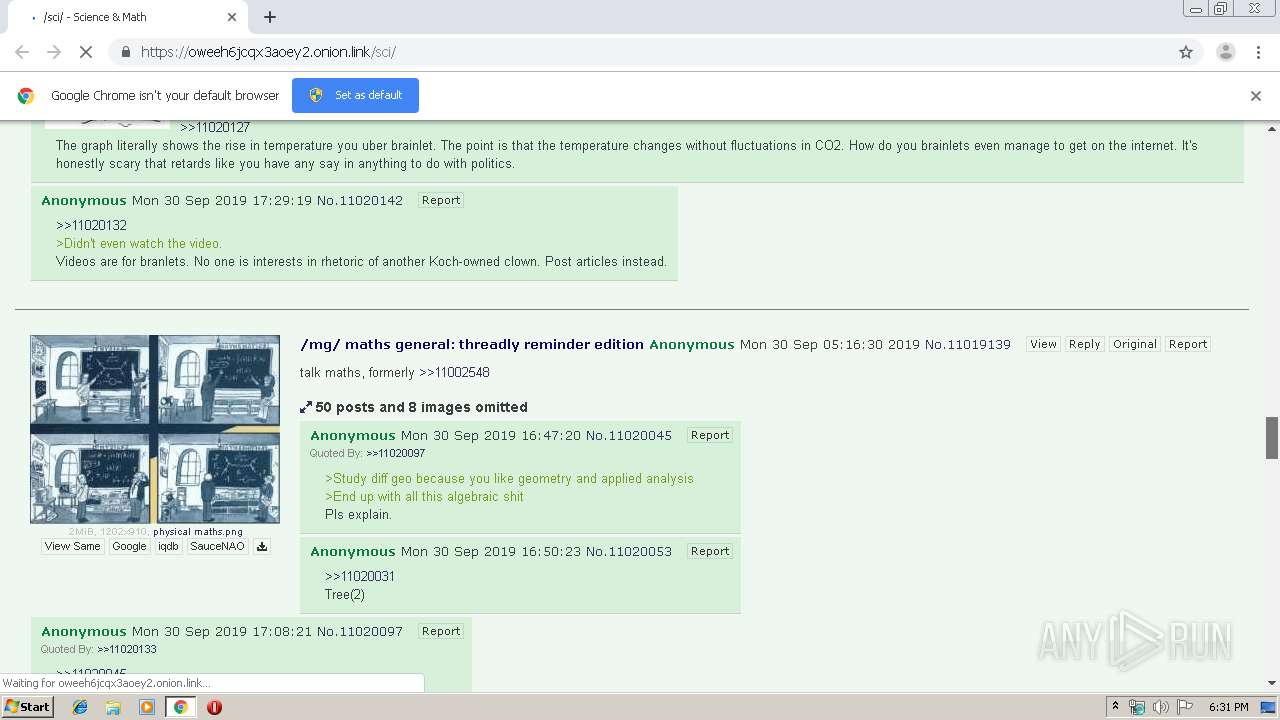1280x720 pixels.
Task: Click the address bar URL field
Action: [x=640, y=52]
